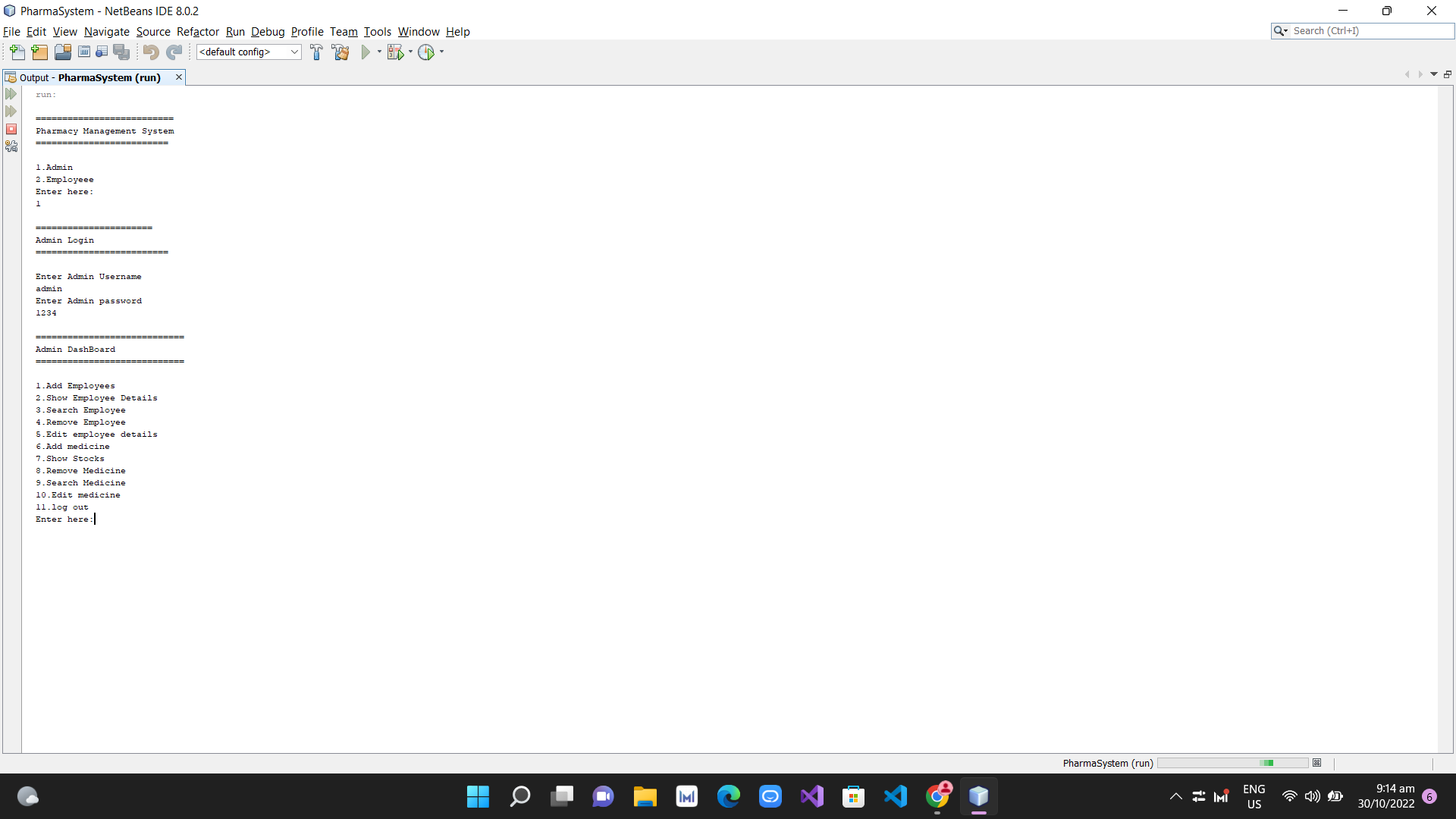1456x819 pixels.
Task: Open the Tools menu
Action: click(377, 32)
